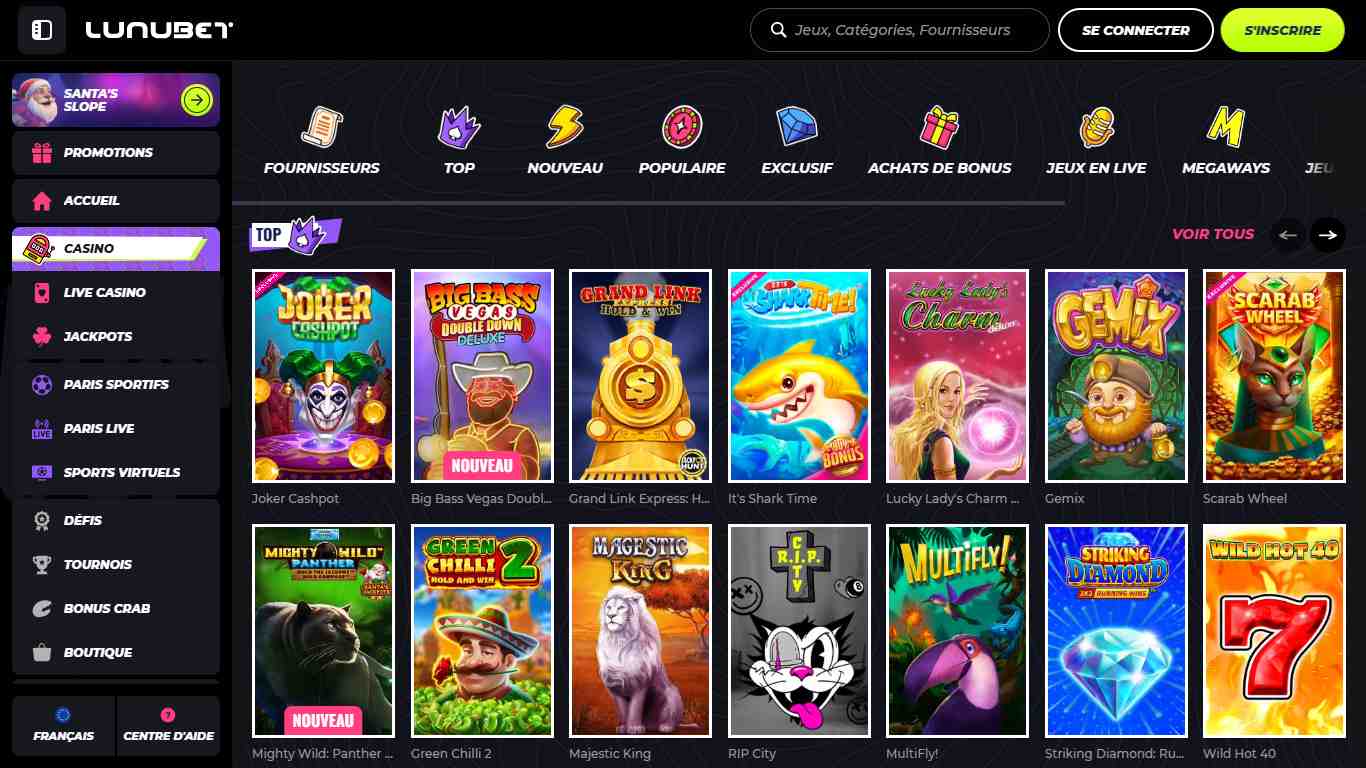Open the Mighty Wild Panther thumbnail
This screenshot has height=768, width=1366.
pyautogui.click(x=323, y=631)
